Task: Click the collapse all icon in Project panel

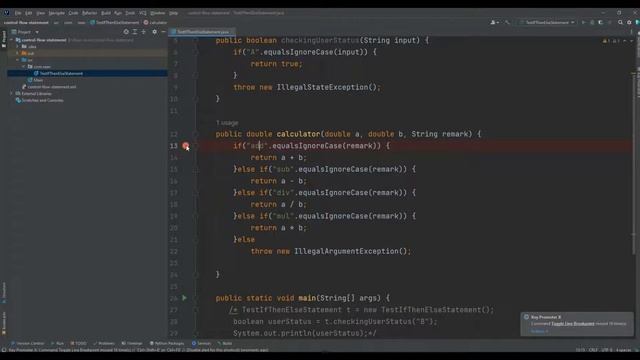Action: click(x=144, y=32)
